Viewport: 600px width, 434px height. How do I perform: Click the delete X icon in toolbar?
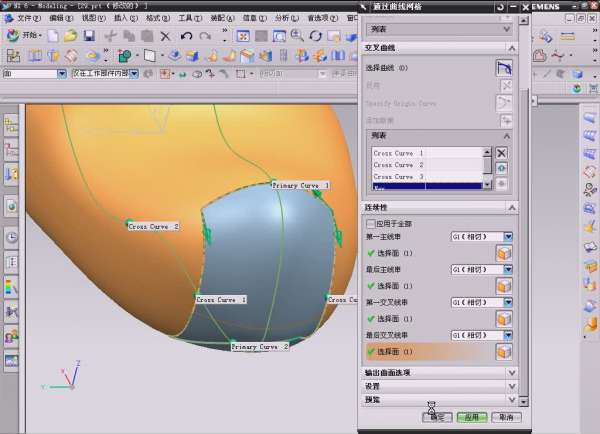point(166,36)
